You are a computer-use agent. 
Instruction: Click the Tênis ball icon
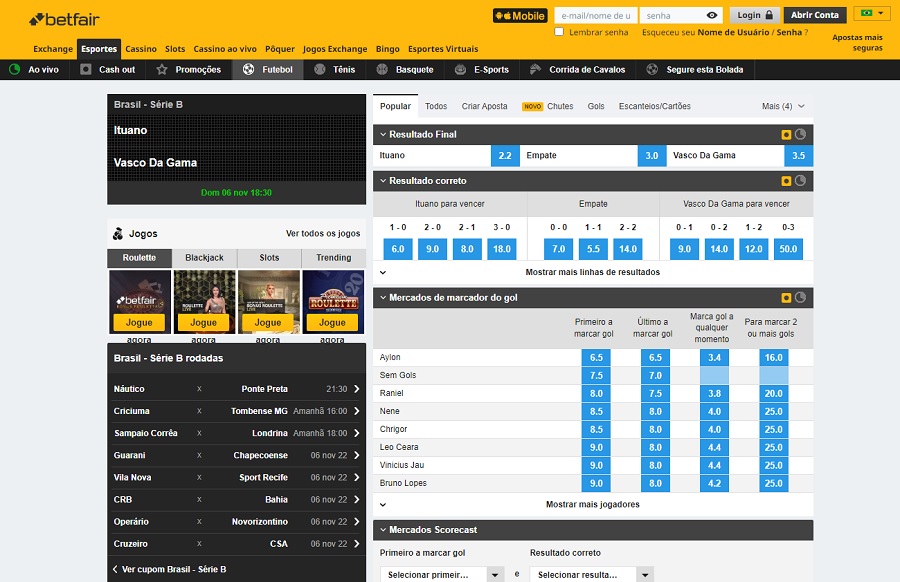[x=320, y=69]
